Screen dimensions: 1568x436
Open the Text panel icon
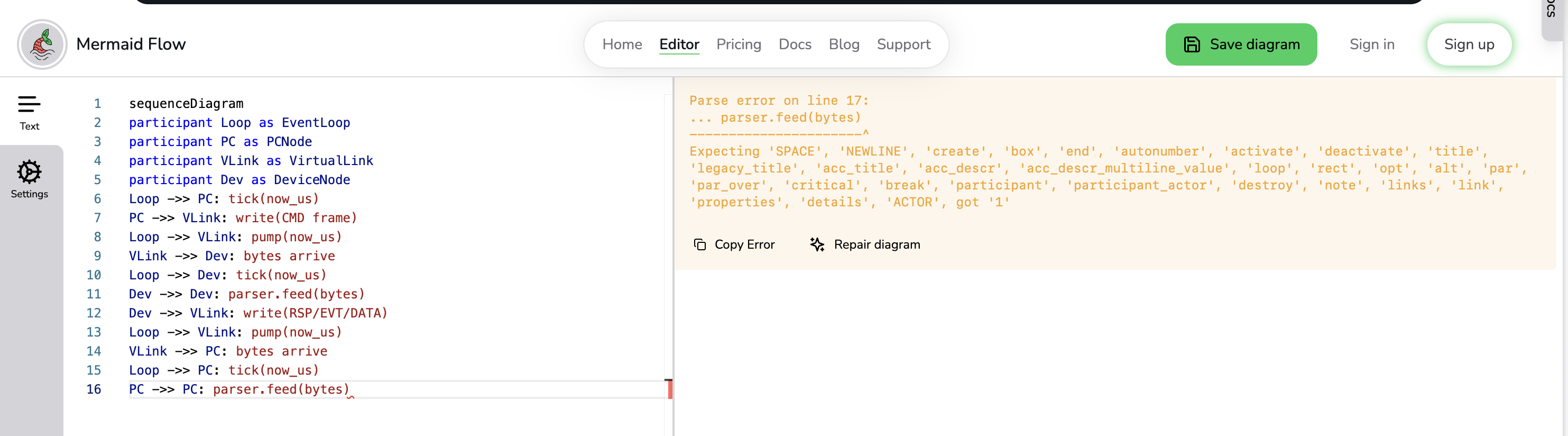pos(29,105)
